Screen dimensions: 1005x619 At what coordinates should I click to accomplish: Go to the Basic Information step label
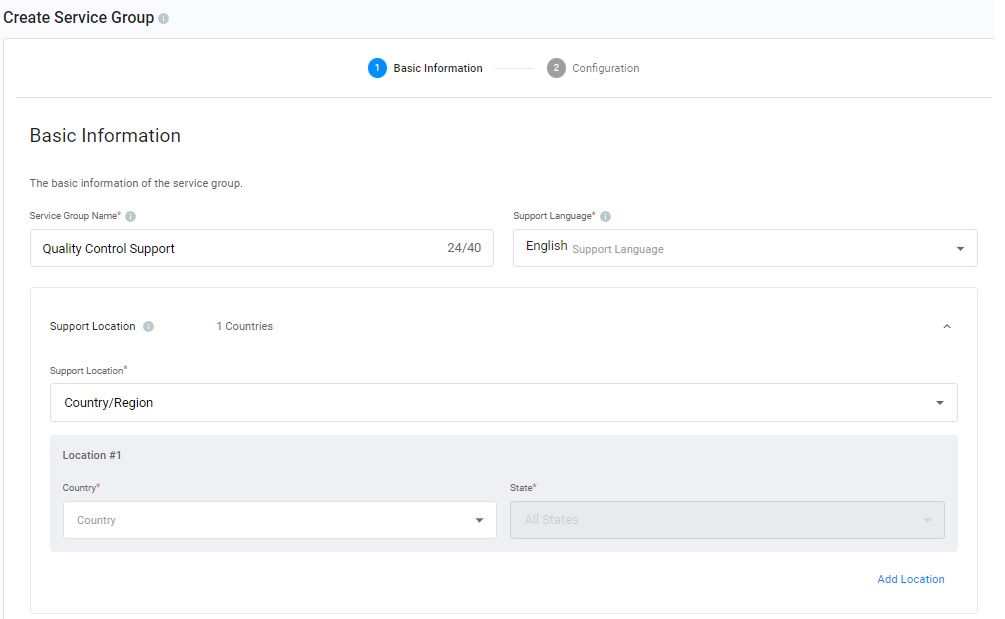point(438,68)
